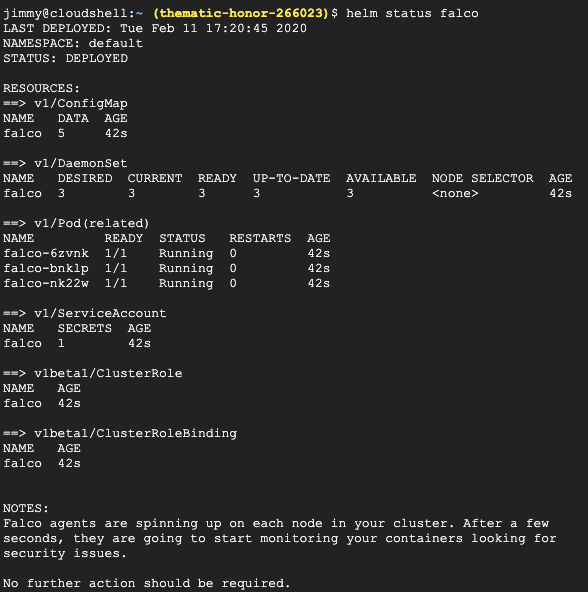Image resolution: width=588 pixels, height=592 pixels.
Task: Click the 'NAMESPACE: default' line
Action: point(73,43)
